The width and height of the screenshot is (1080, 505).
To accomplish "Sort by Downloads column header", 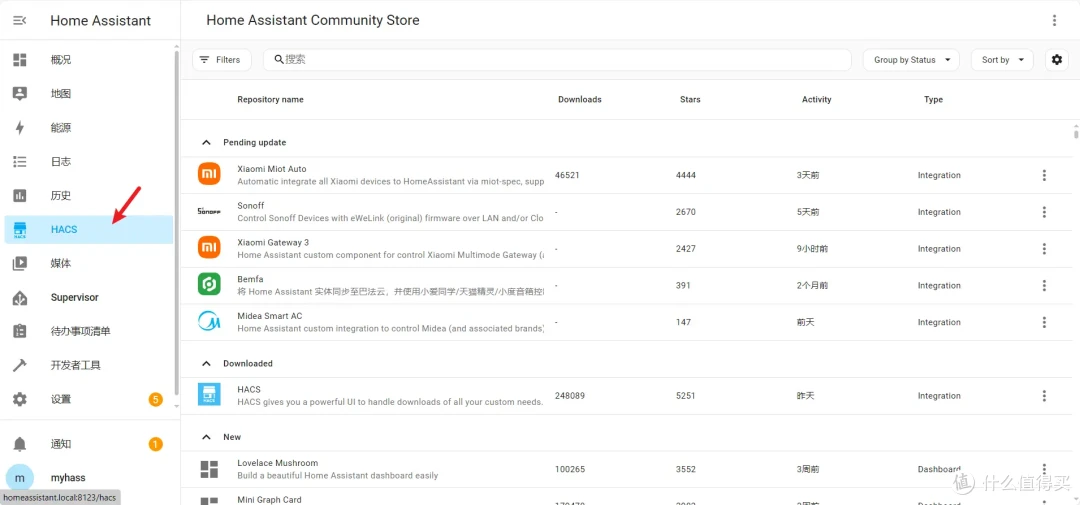I will coord(579,99).
